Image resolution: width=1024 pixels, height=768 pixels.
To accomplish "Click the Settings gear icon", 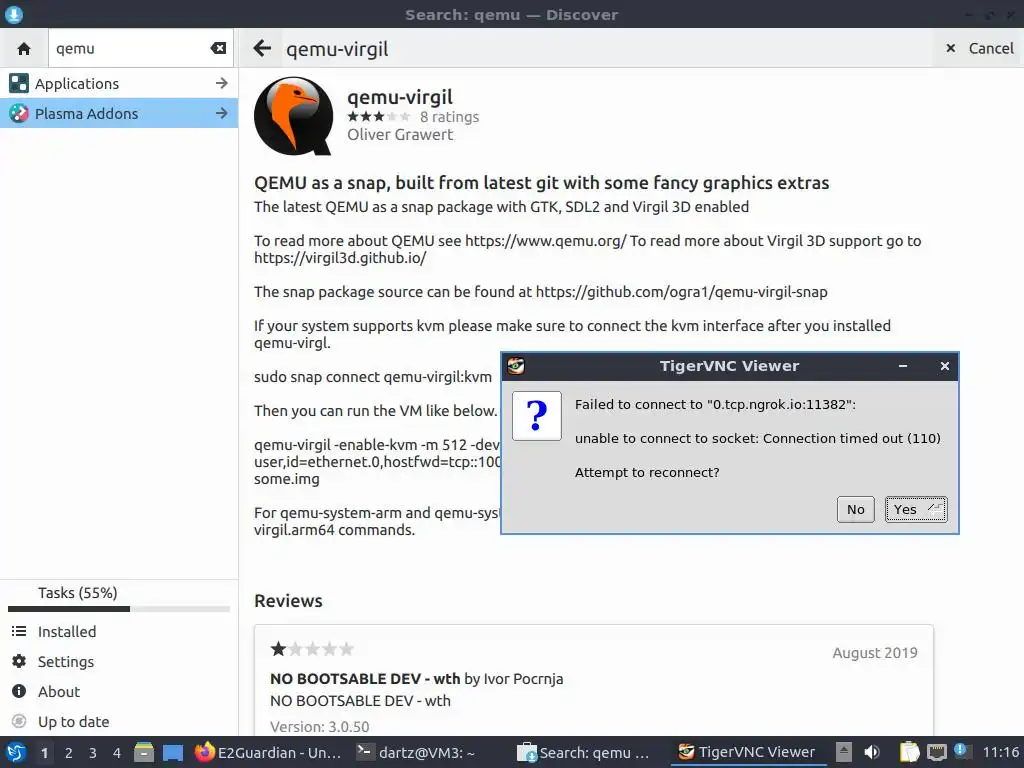I will pyautogui.click(x=19, y=661).
